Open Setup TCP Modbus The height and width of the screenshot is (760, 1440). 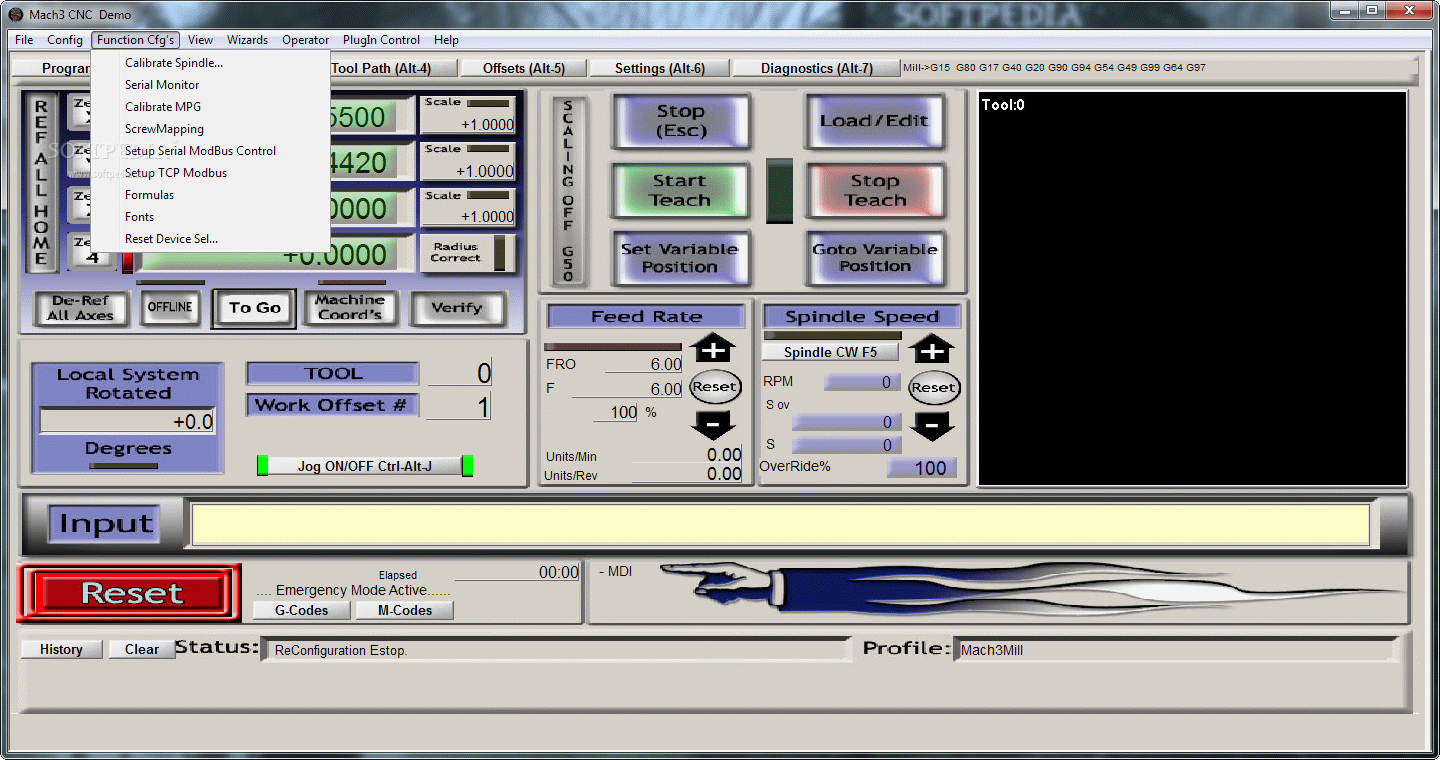tap(210, 173)
